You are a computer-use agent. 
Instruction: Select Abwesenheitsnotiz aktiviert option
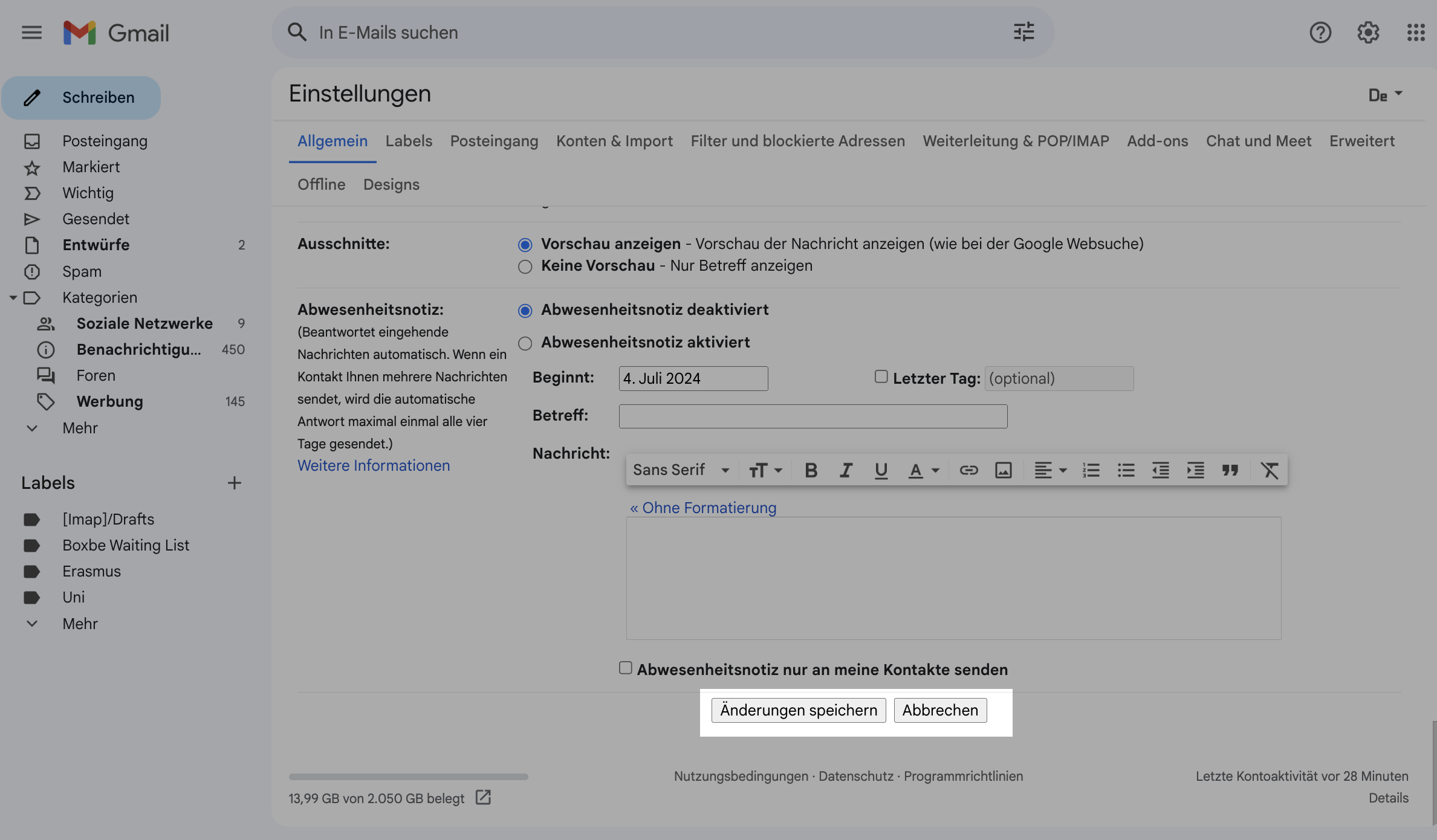[525, 343]
